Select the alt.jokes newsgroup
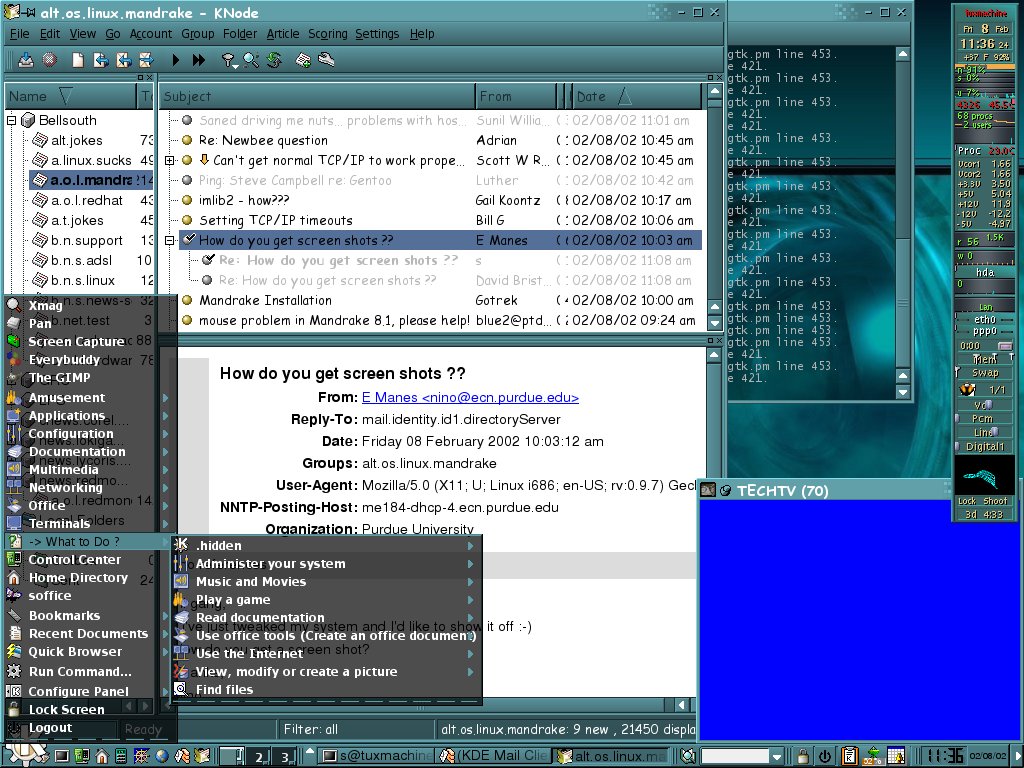Screen dimensions: 1024x768 76,140
